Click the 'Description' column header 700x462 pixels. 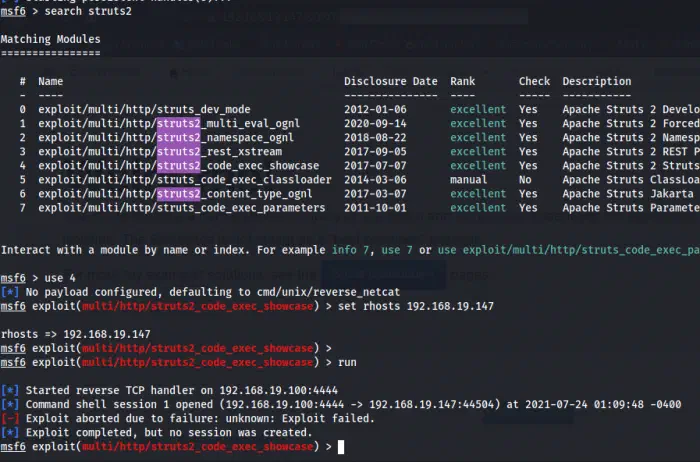click(597, 81)
